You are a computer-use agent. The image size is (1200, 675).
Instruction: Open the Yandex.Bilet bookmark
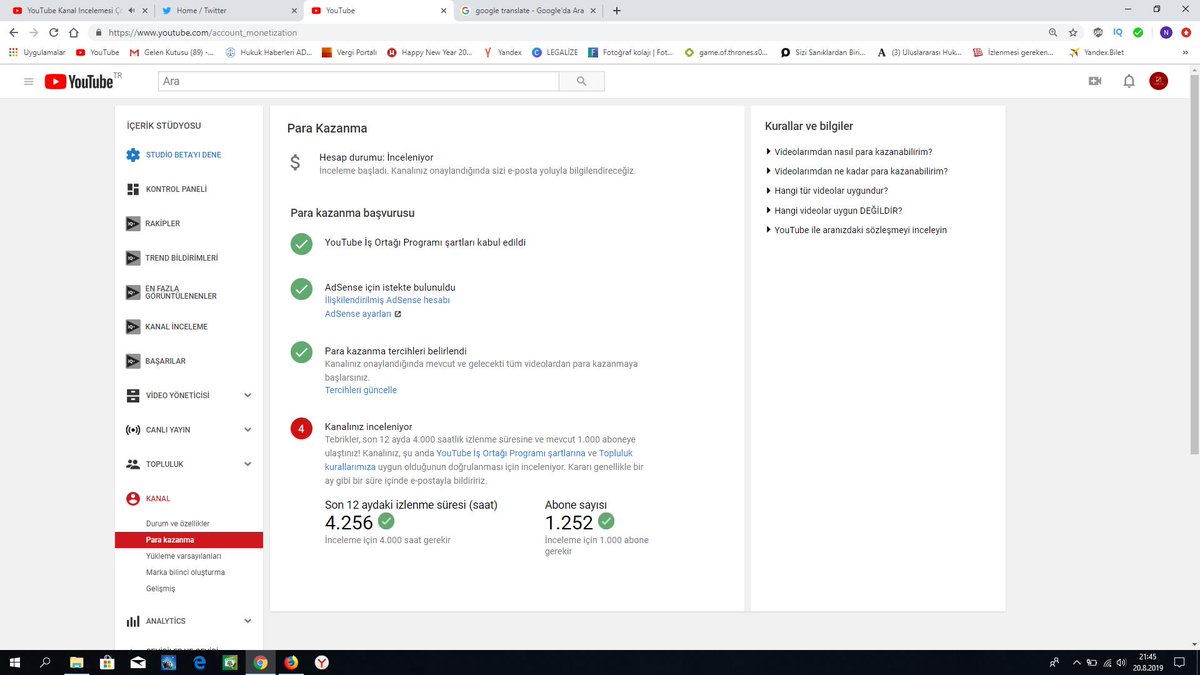coord(1096,52)
